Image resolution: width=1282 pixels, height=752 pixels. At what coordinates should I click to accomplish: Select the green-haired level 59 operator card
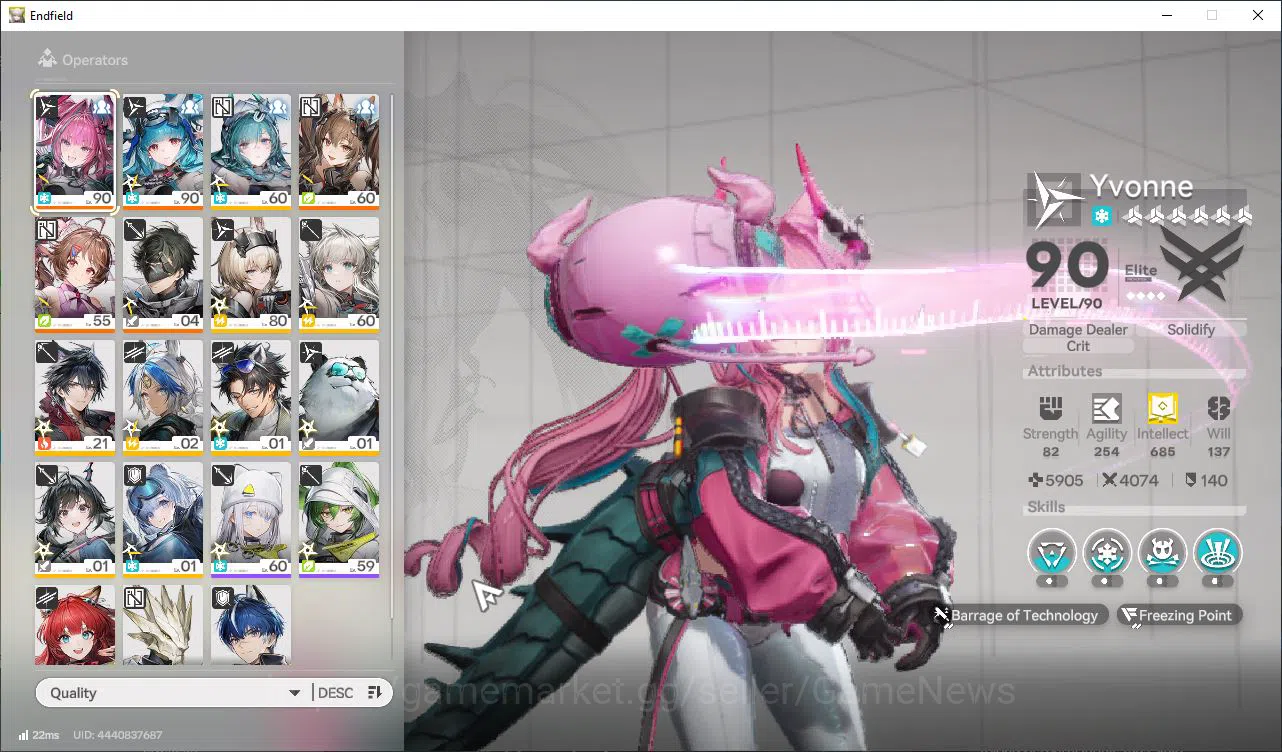339,520
